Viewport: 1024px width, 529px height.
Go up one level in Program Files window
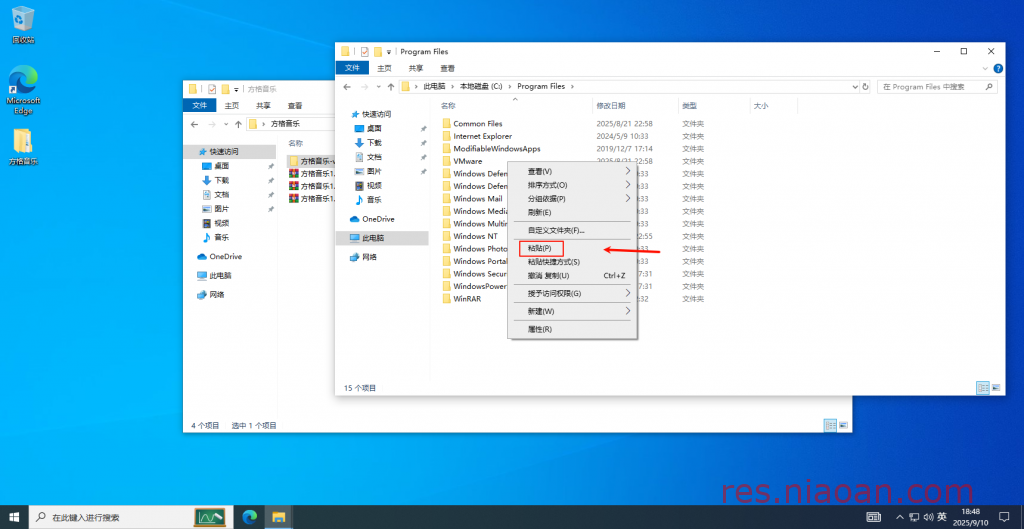pyautogui.click(x=391, y=86)
